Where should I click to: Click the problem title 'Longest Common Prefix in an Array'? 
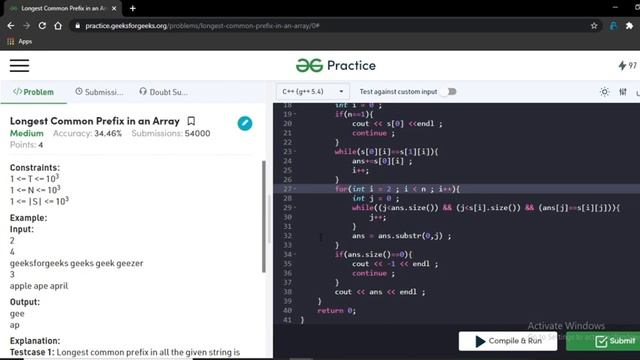(95, 121)
